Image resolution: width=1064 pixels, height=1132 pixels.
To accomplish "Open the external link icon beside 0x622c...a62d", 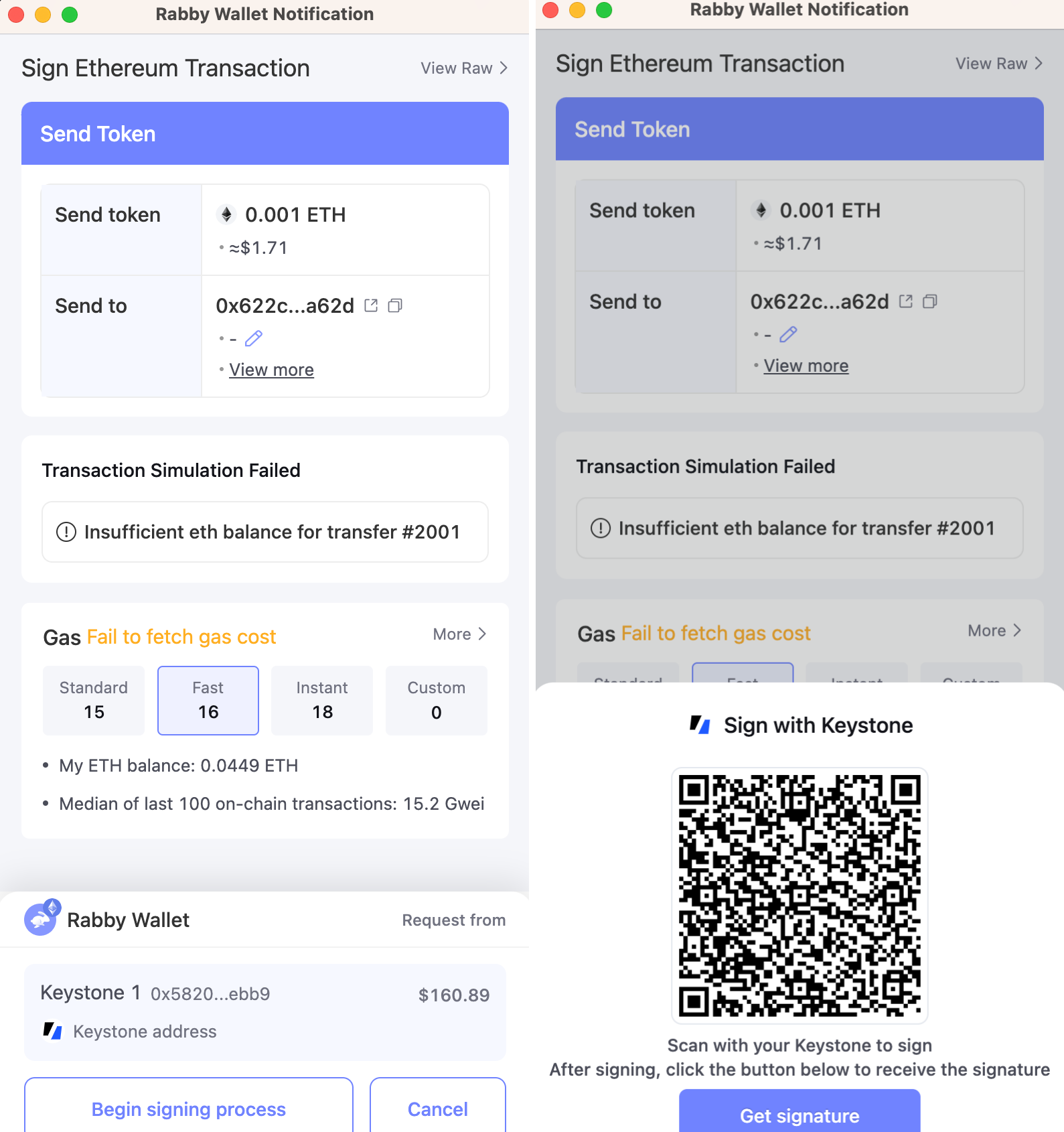I will (x=371, y=305).
